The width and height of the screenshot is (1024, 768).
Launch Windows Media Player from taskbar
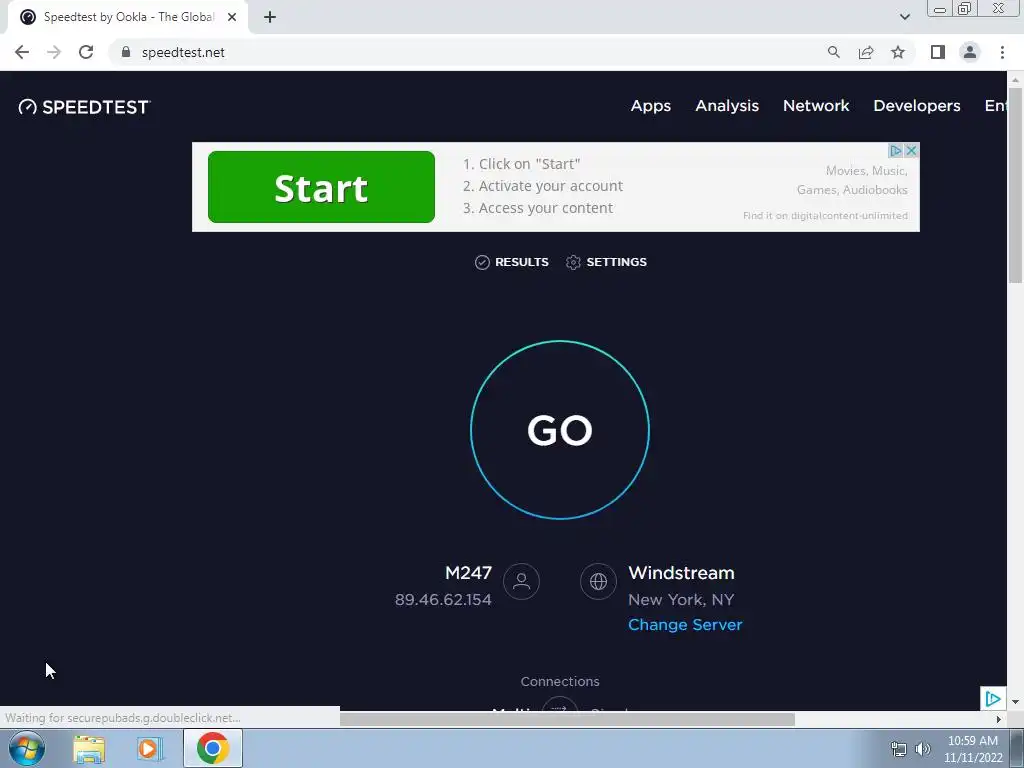150,748
